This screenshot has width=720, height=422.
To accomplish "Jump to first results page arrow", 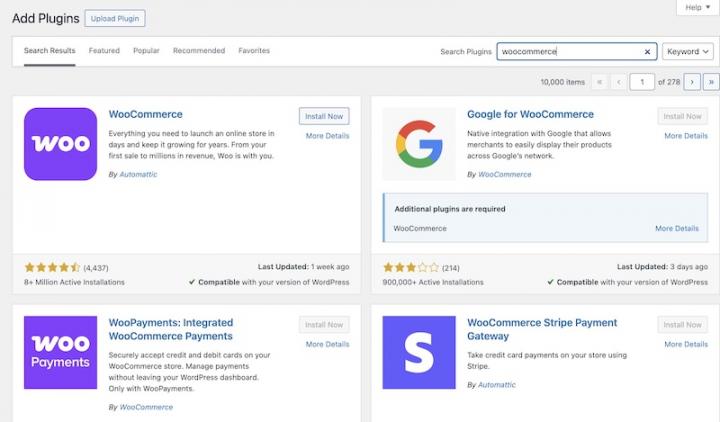I will tap(599, 82).
